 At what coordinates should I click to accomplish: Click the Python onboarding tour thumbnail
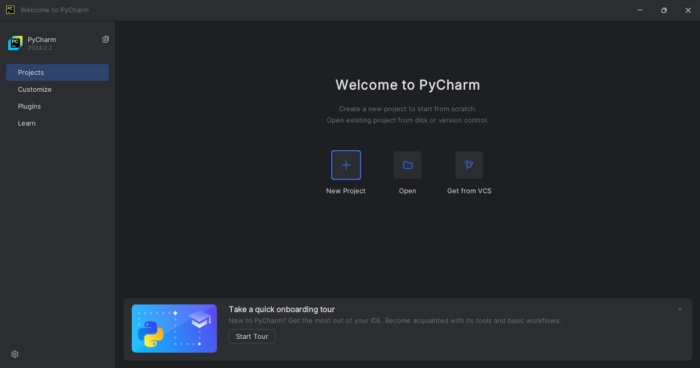coord(174,328)
